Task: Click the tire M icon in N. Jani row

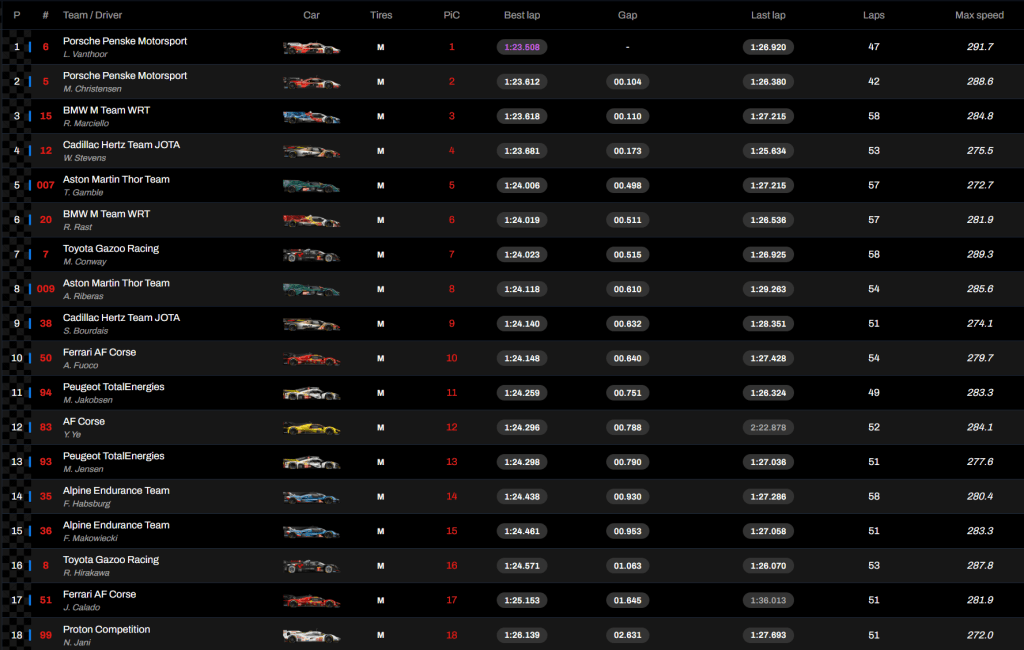Action: [x=381, y=635]
